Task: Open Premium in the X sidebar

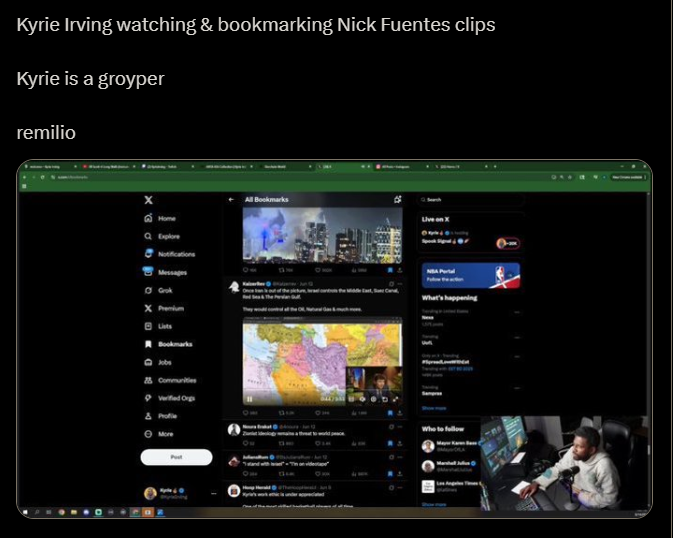Action: (x=164, y=308)
